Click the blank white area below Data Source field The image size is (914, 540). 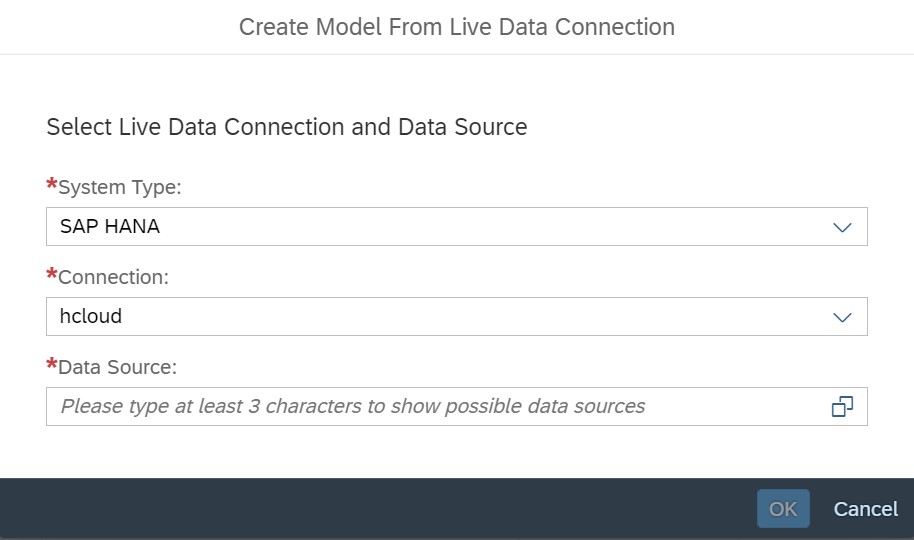[457, 452]
